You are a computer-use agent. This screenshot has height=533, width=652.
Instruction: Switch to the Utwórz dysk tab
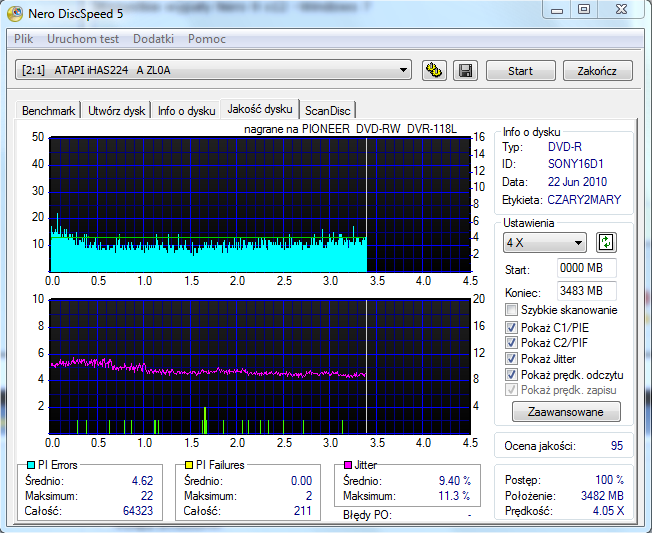coord(116,111)
